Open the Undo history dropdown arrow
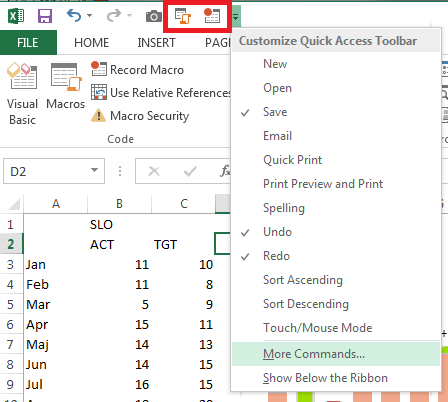Viewport: 448px width, 402px height. pyautogui.click(x=89, y=15)
